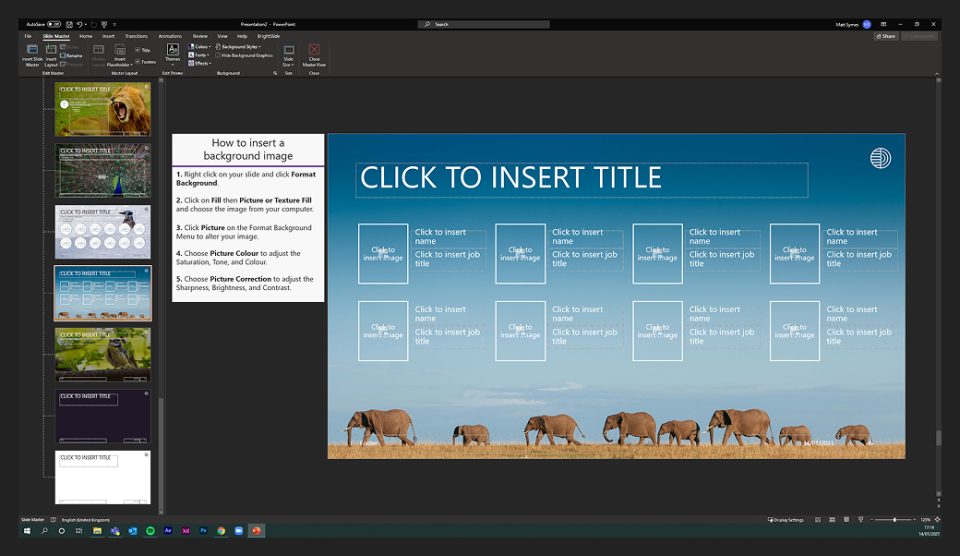Rename the selected layout
The height and width of the screenshot is (556, 960).
pos(73,55)
